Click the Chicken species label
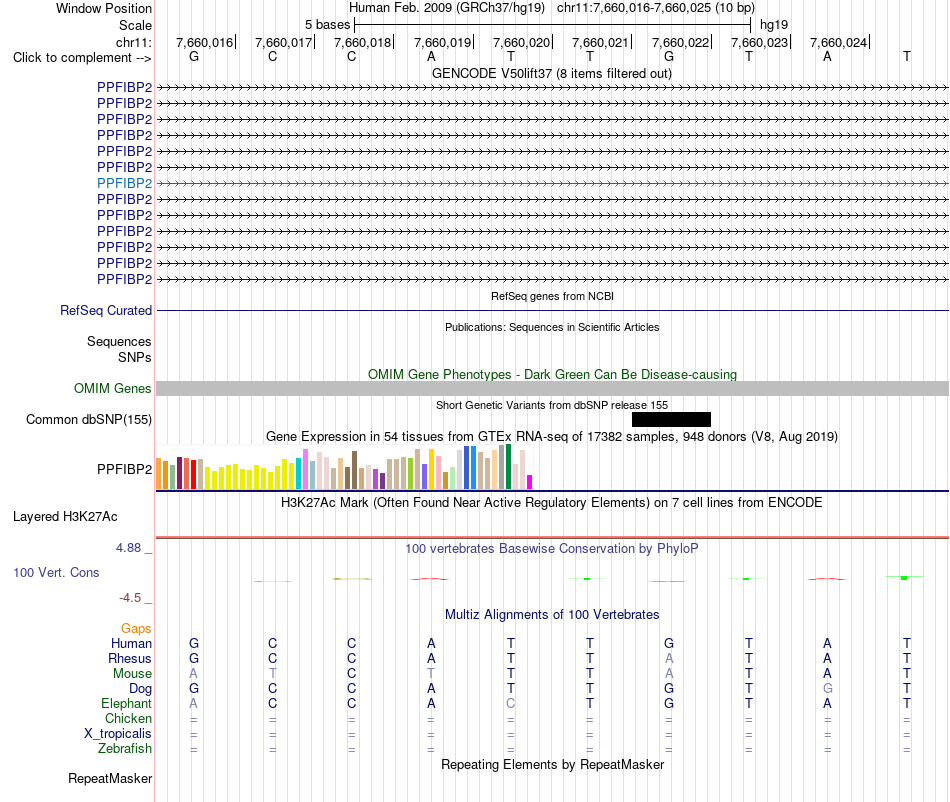The height and width of the screenshot is (802, 950). tap(128, 718)
